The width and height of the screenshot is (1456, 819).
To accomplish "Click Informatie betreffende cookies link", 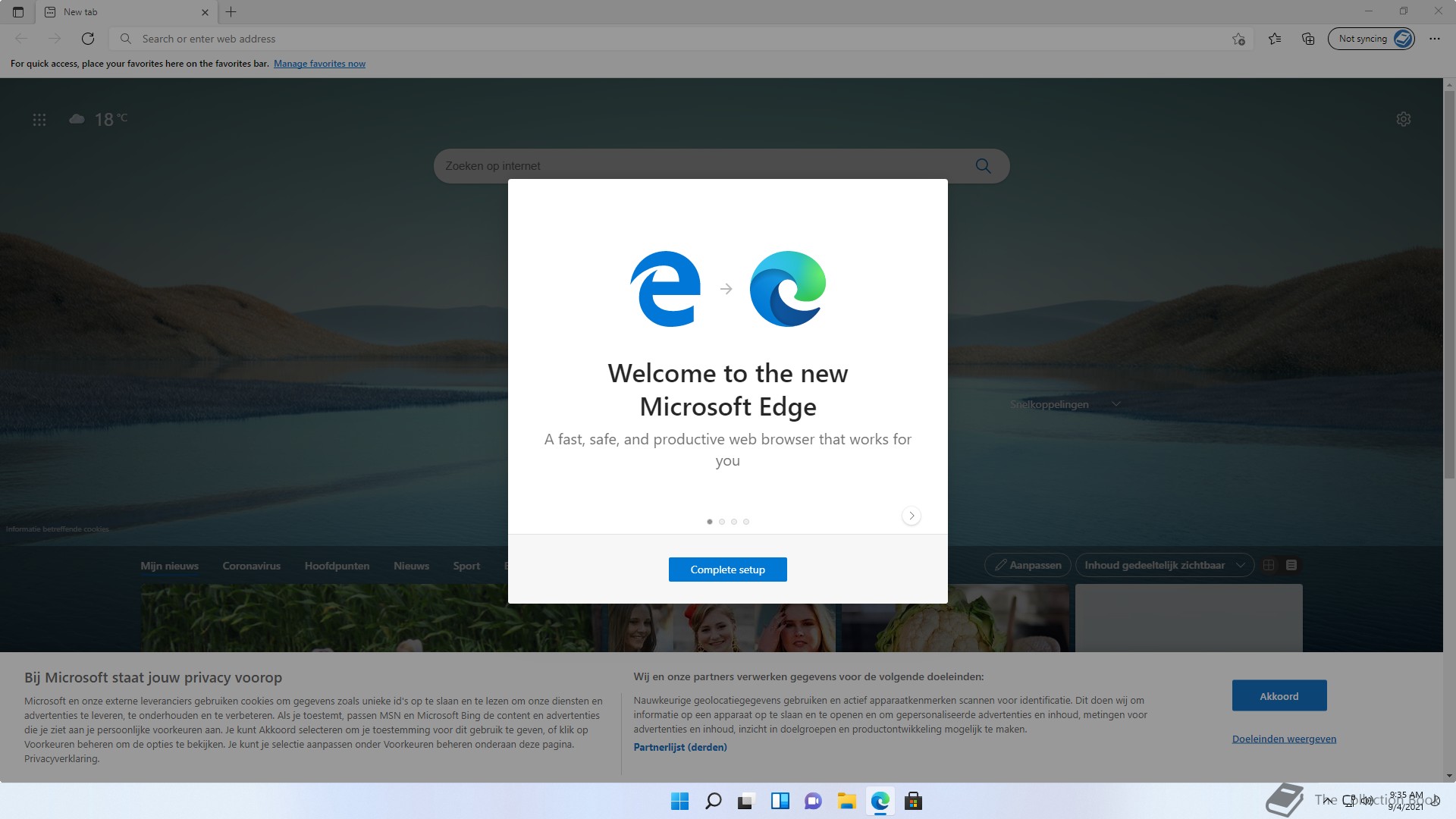I will pos(58,529).
